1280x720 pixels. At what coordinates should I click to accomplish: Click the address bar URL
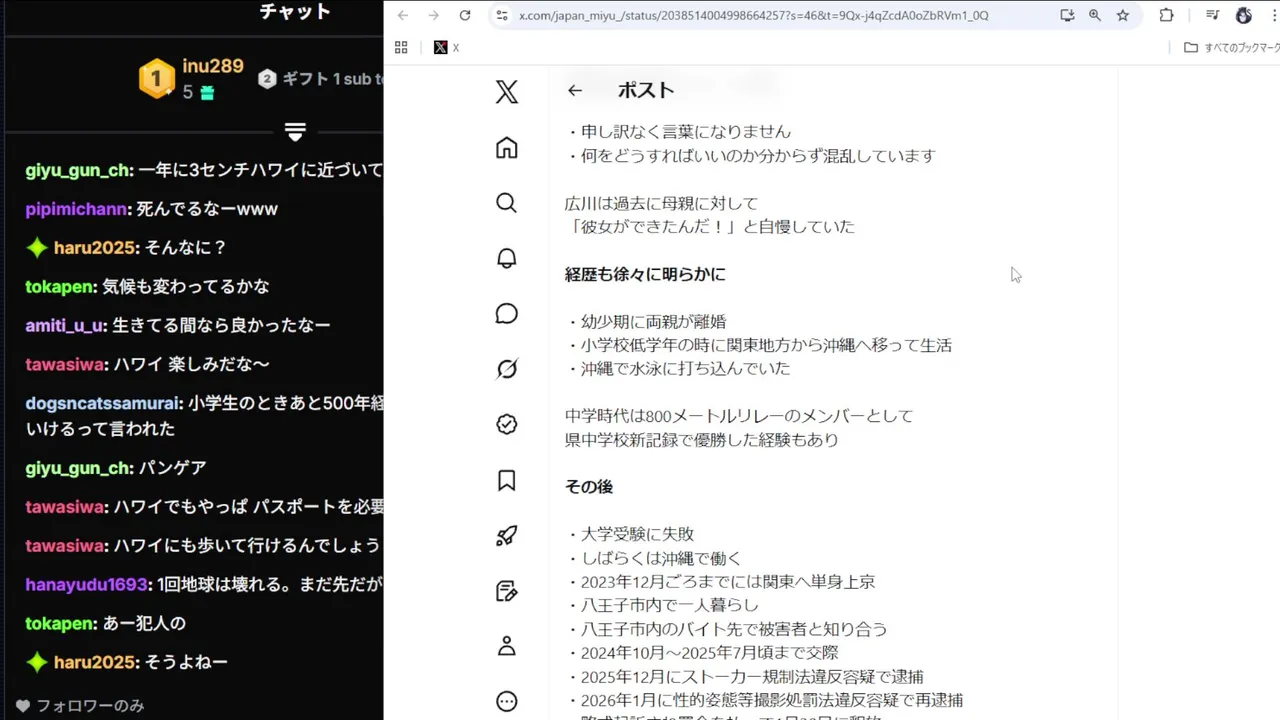[x=753, y=15]
